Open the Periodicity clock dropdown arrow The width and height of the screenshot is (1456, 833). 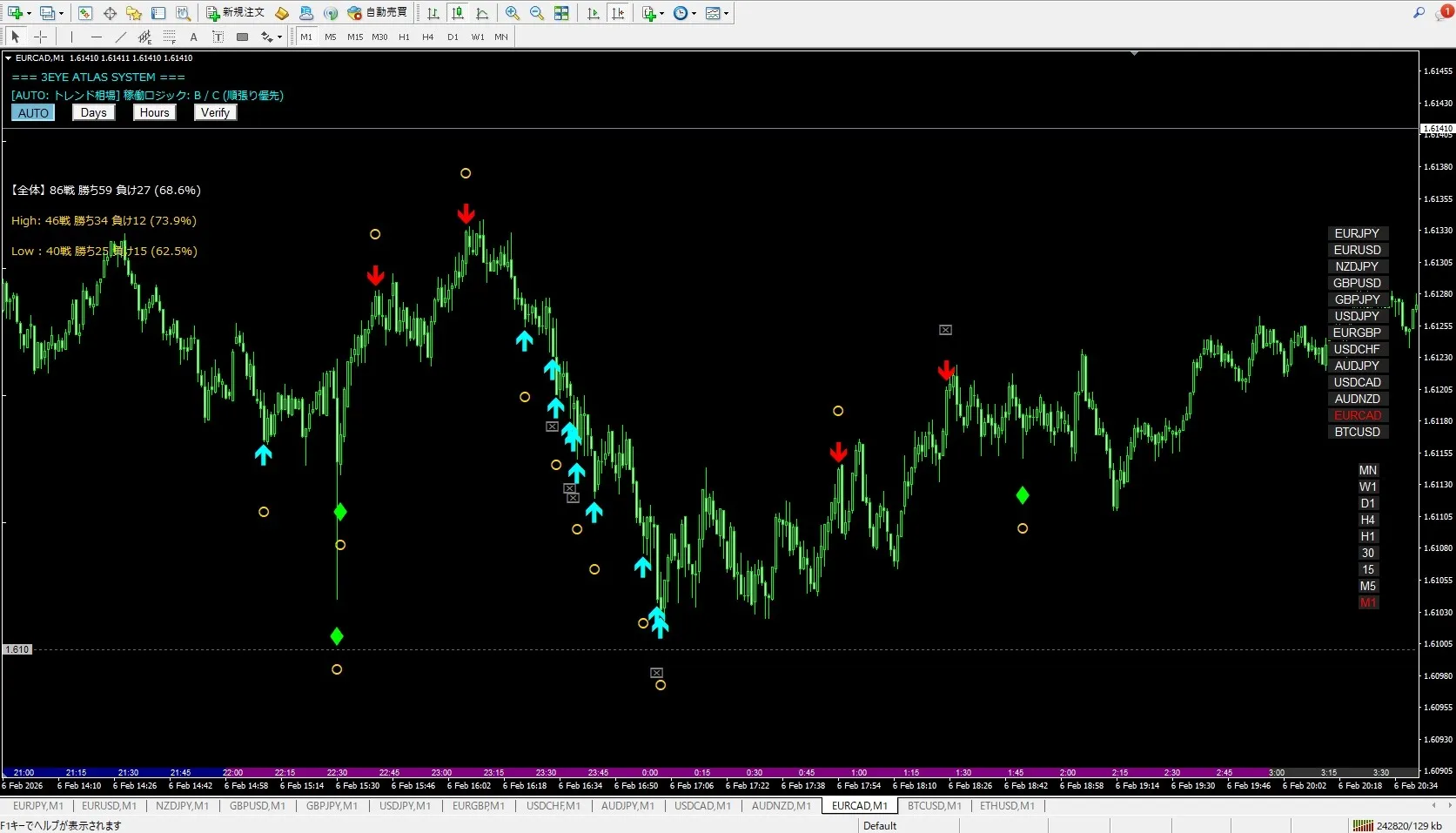point(694,13)
